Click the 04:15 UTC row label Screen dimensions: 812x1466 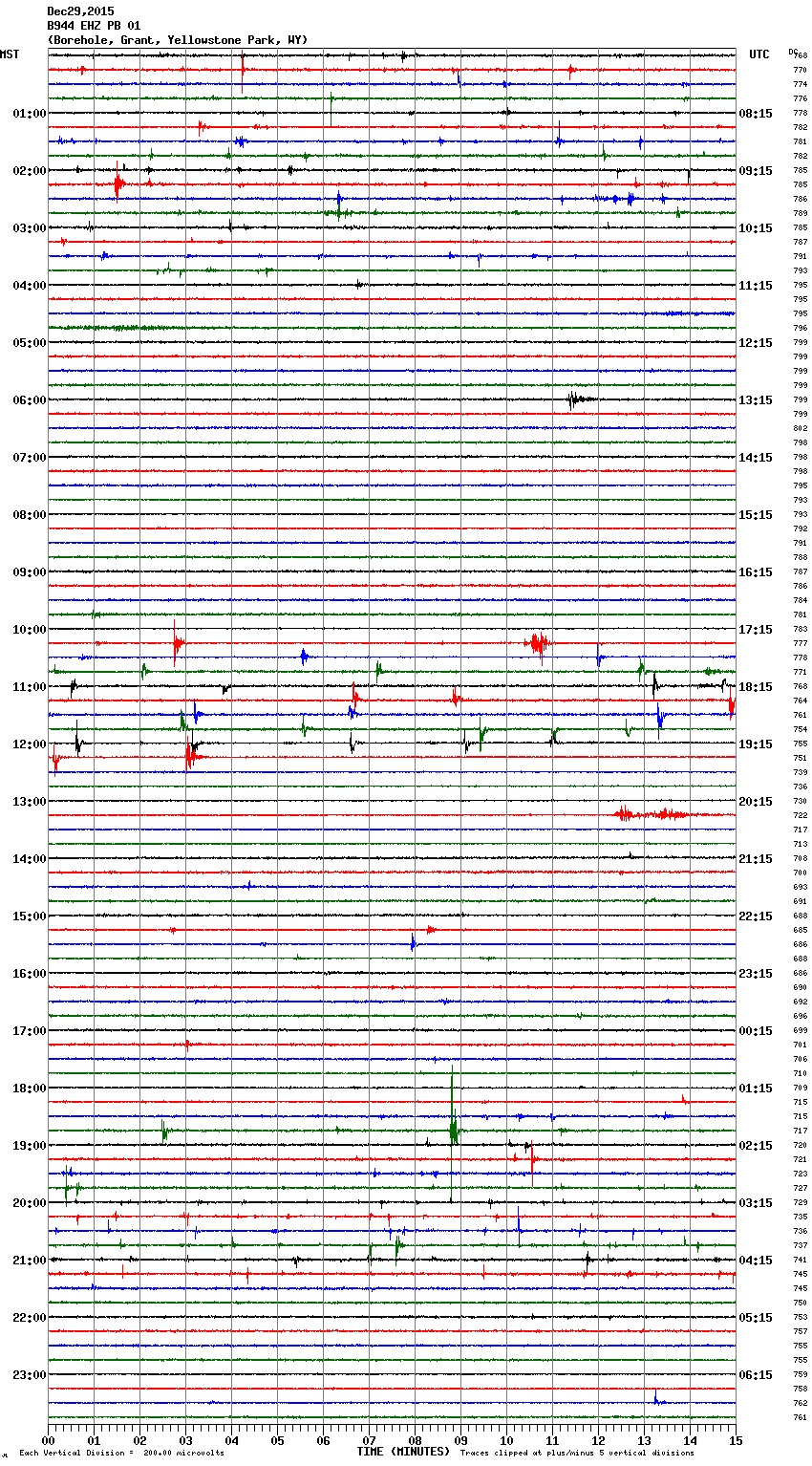756,1261
